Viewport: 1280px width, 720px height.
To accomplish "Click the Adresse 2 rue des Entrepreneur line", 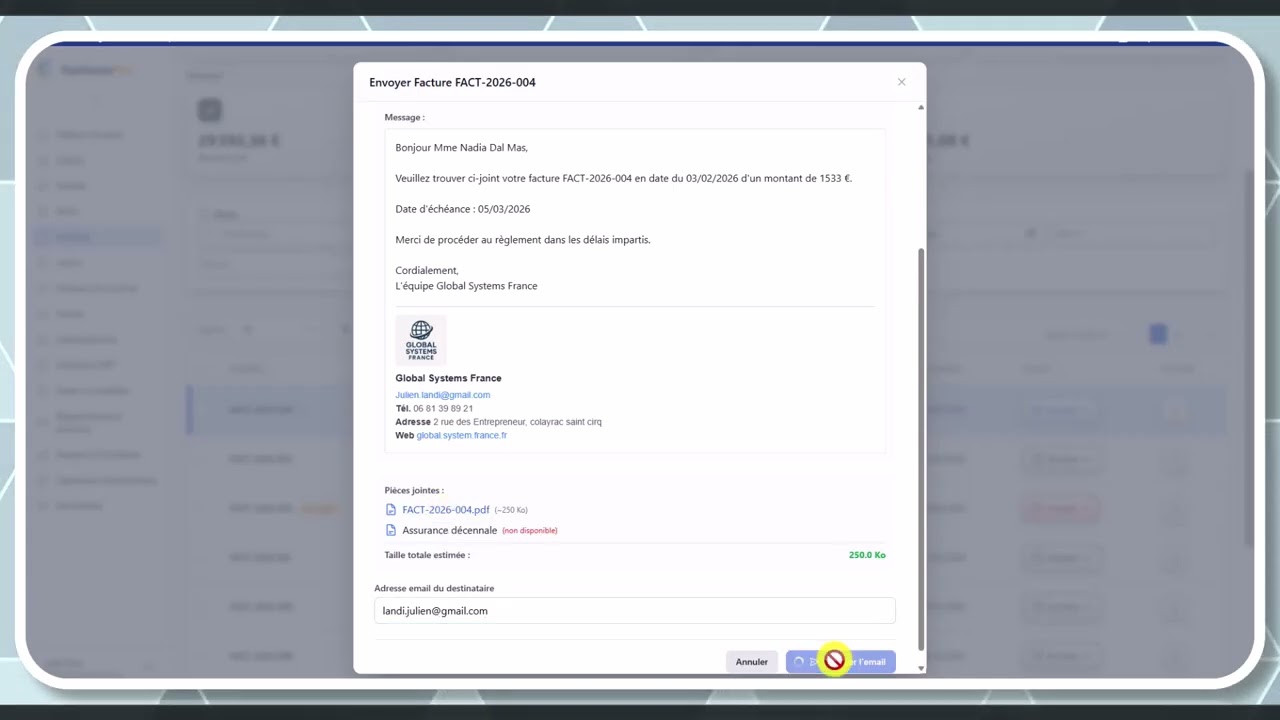I will pos(498,422).
